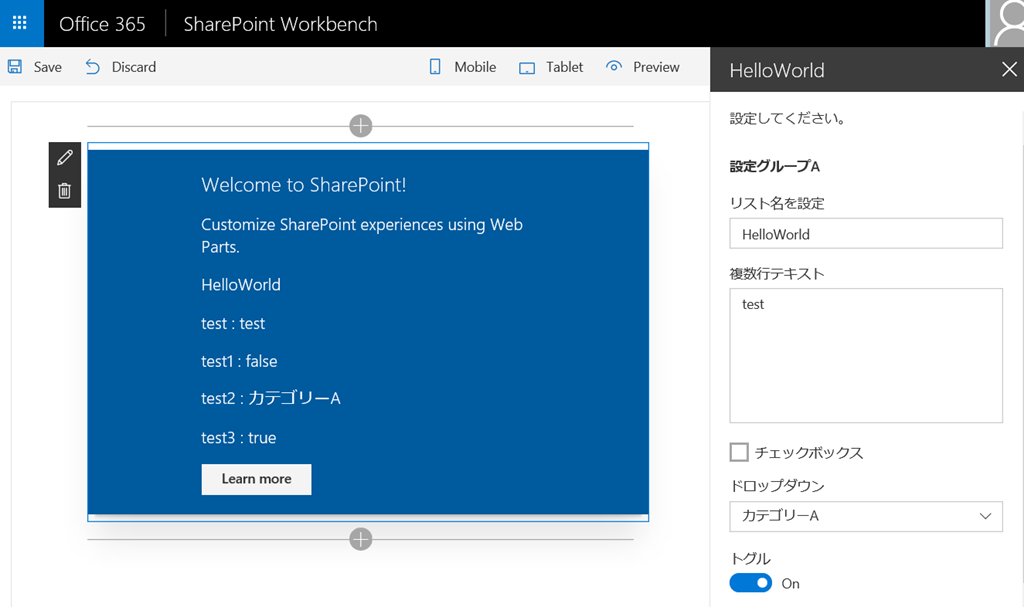Click the 'test : test' line
This screenshot has width=1024, height=607.
[233, 323]
